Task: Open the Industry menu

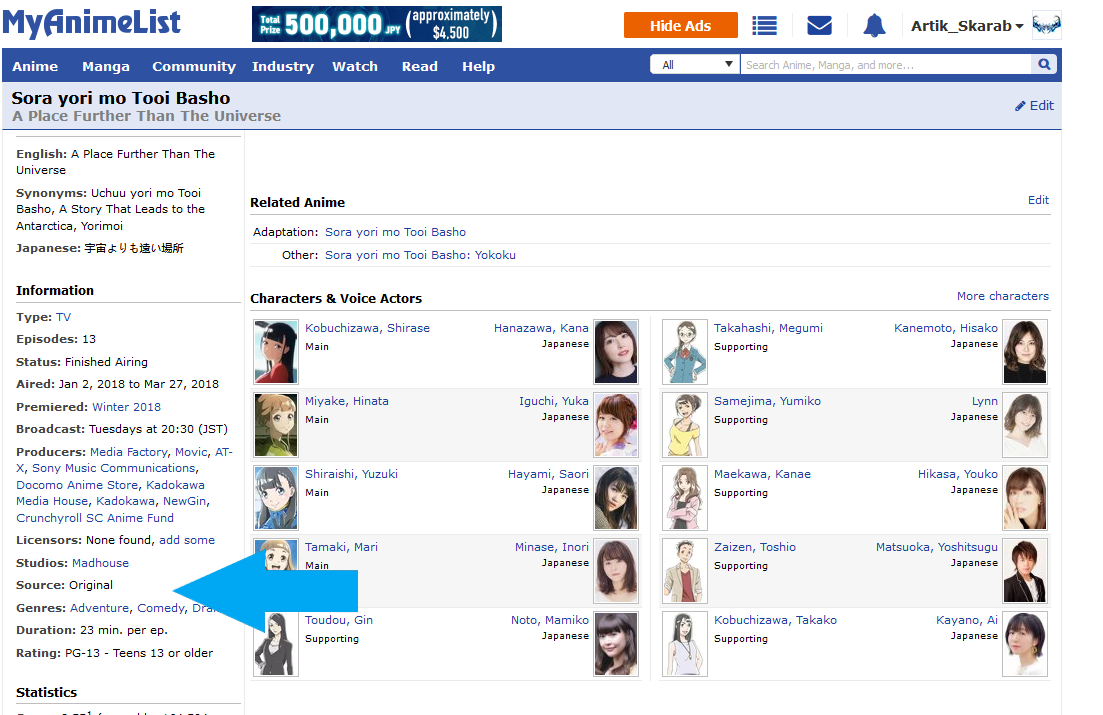Action: 283,66
